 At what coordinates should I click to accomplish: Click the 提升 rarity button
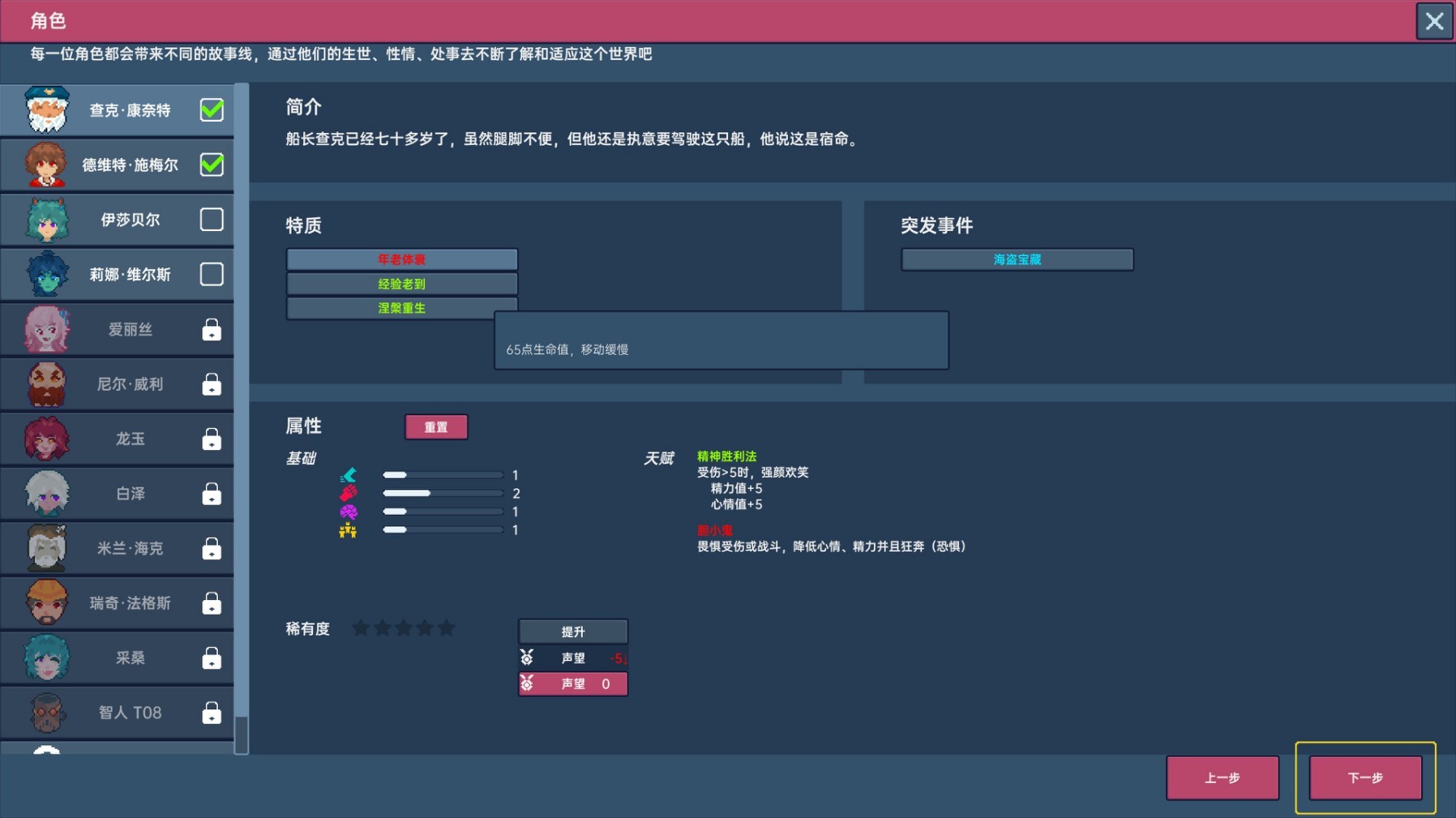coord(573,631)
